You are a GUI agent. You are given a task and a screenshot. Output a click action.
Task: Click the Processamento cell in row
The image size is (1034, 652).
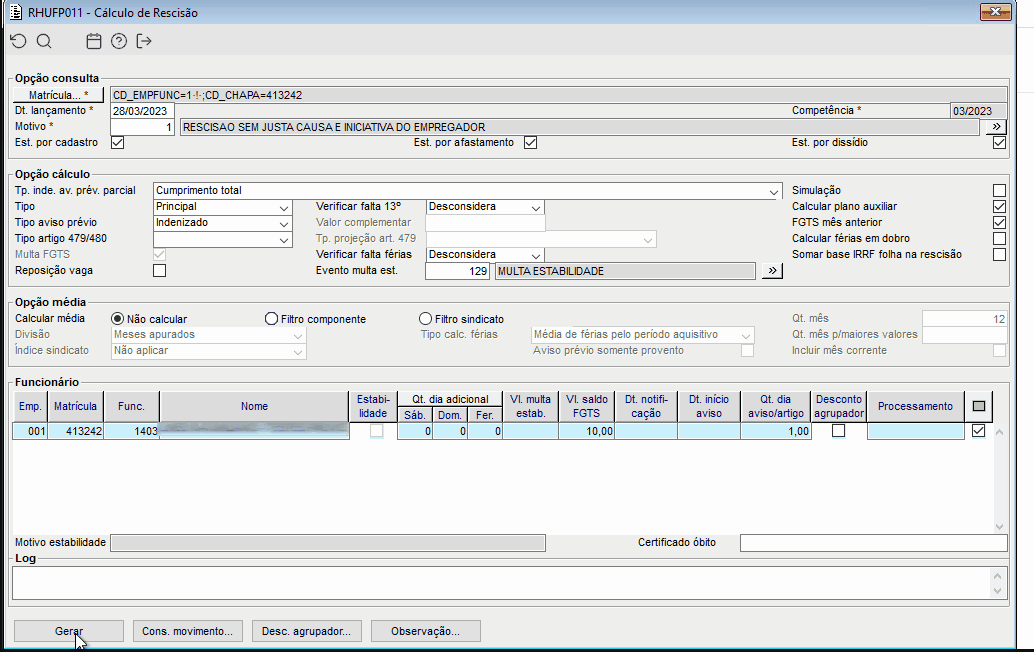[x=915, y=431]
